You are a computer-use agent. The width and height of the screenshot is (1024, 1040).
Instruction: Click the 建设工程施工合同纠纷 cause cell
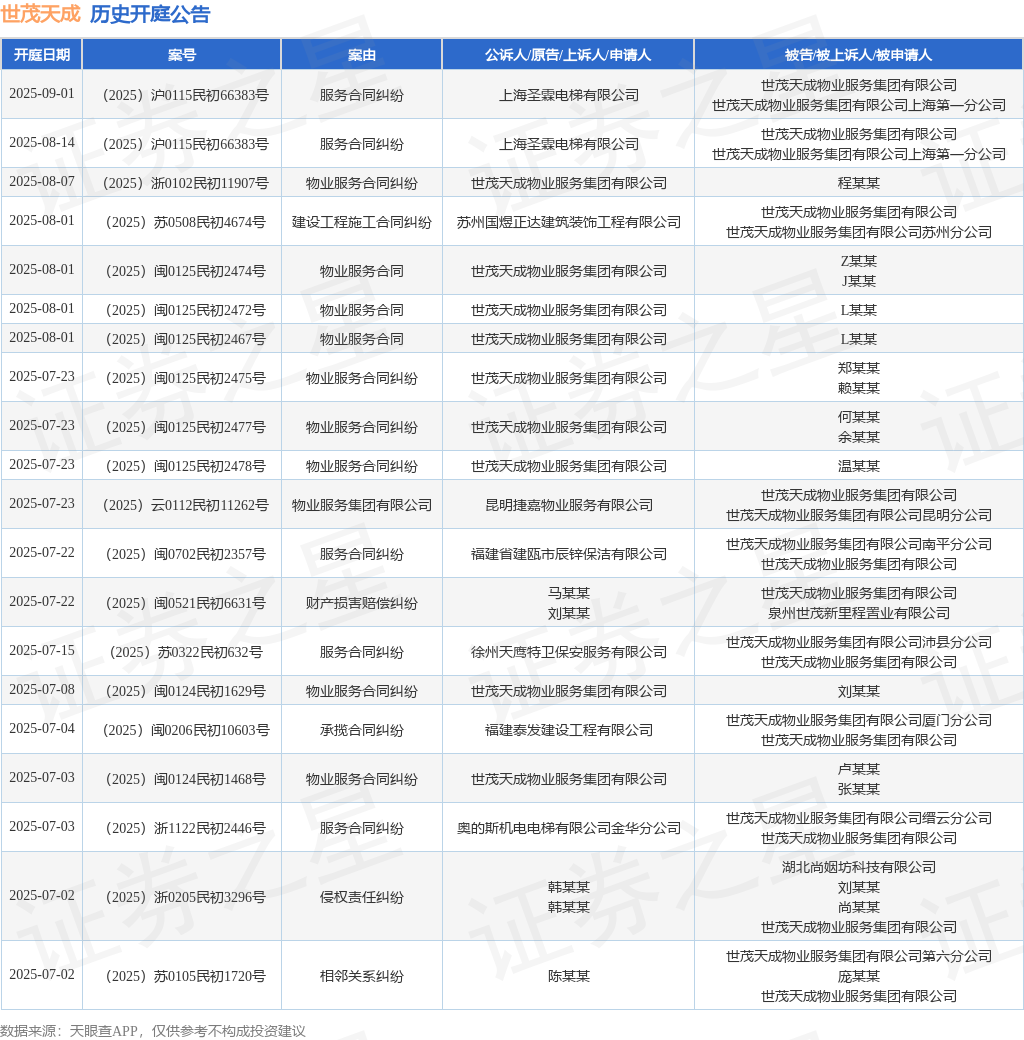(x=361, y=222)
